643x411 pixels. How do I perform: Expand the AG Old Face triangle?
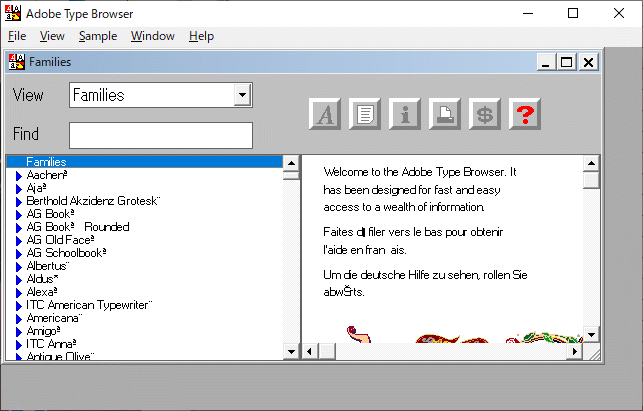pos(18,241)
